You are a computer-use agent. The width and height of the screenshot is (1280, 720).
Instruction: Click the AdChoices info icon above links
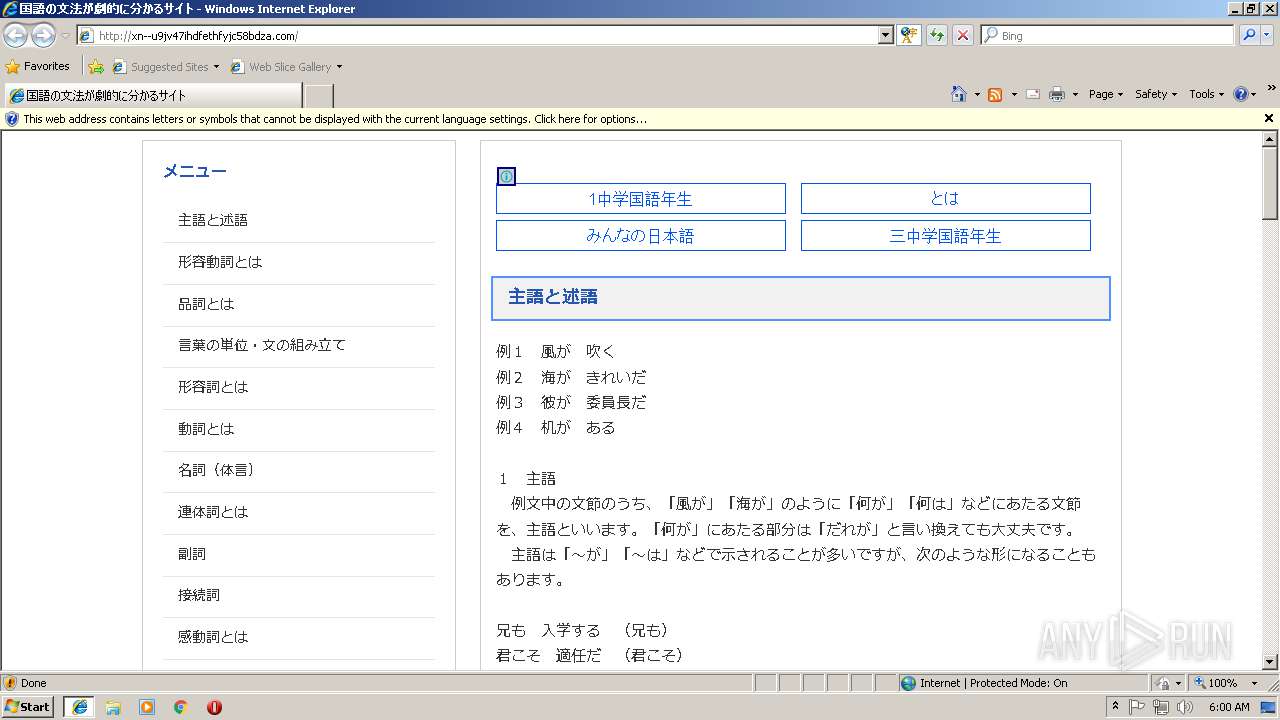pyautogui.click(x=506, y=177)
